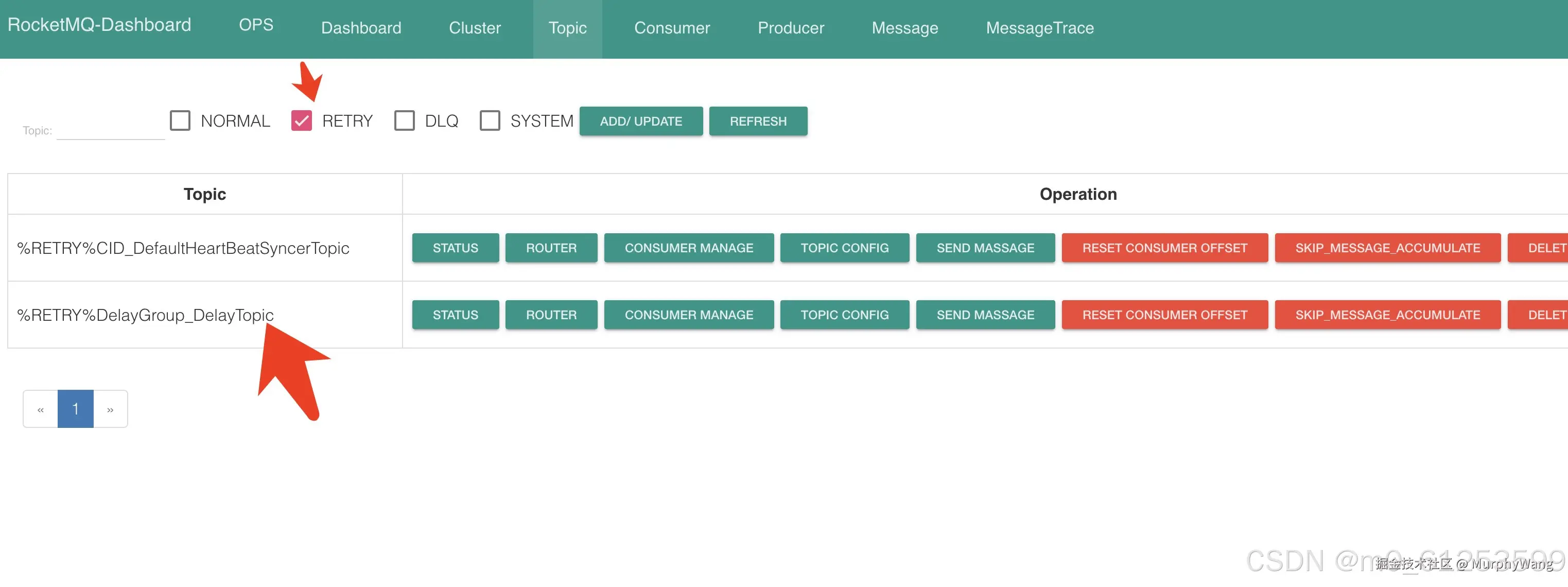The image size is (1568, 587).
Task: Go to next page with » arrow
Action: point(110,409)
